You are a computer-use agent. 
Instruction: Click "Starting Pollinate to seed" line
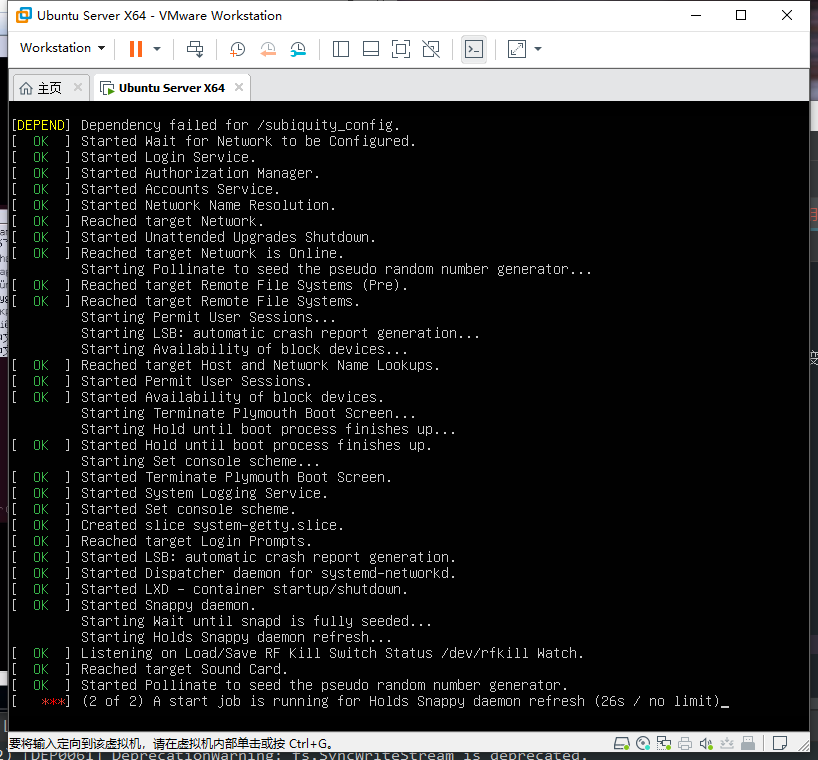pyautogui.click(x=336, y=269)
